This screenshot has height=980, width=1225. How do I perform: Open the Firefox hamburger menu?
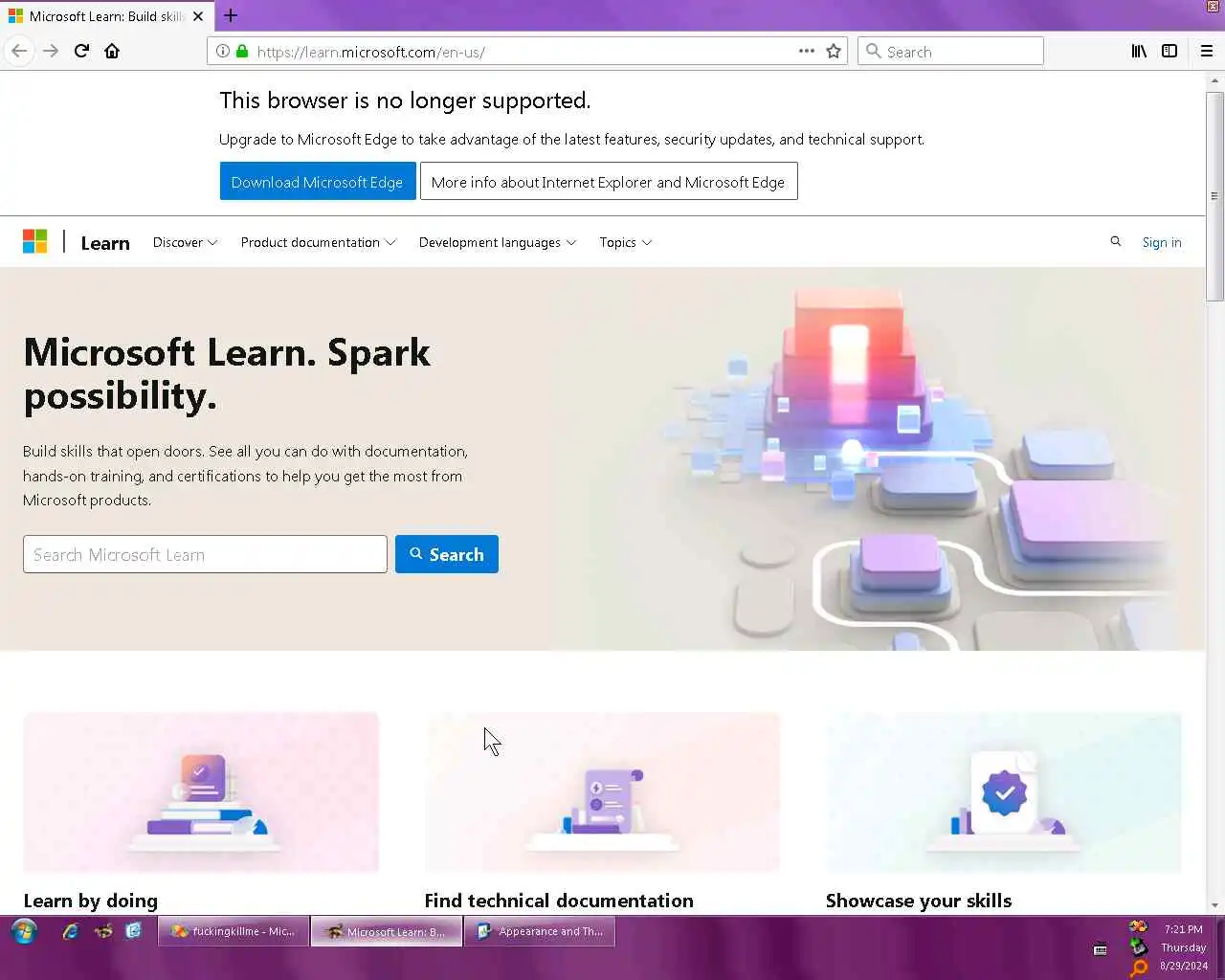[x=1207, y=51]
